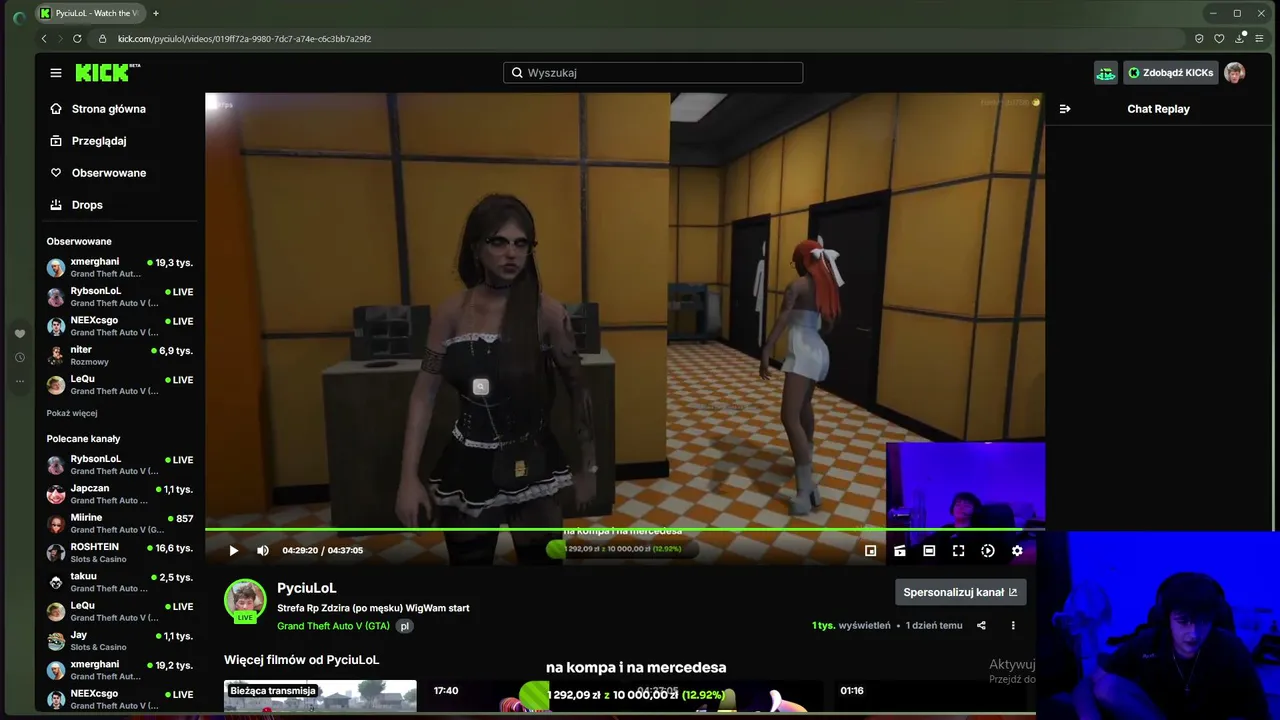Expand followed channels with Pokaż więcej

point(72,413)
